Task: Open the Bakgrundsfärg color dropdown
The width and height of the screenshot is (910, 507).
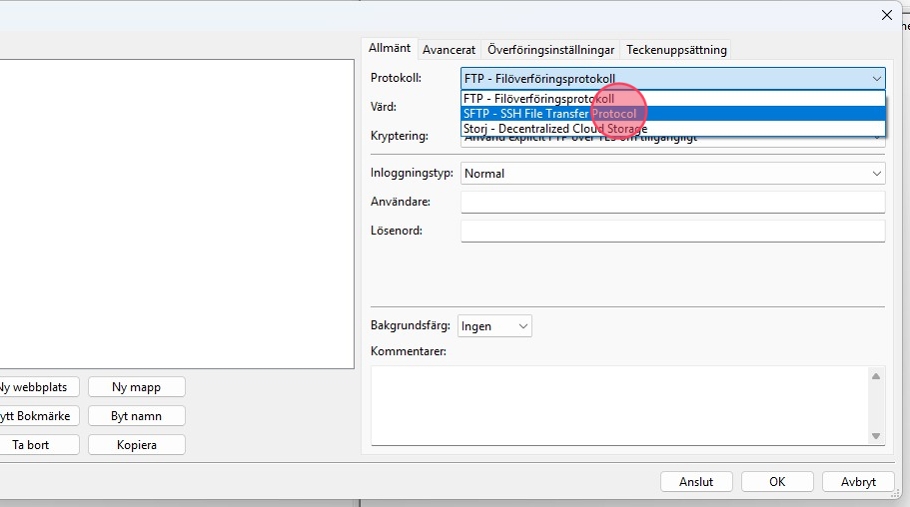Action: [495, 326]
